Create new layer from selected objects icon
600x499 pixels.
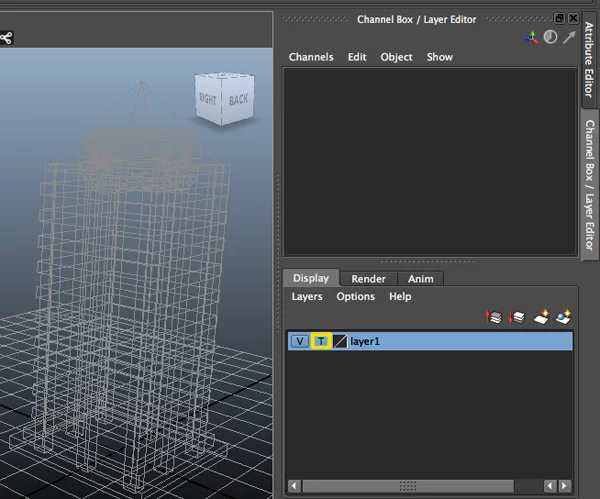pyautogui.click(x=563, y=316)
